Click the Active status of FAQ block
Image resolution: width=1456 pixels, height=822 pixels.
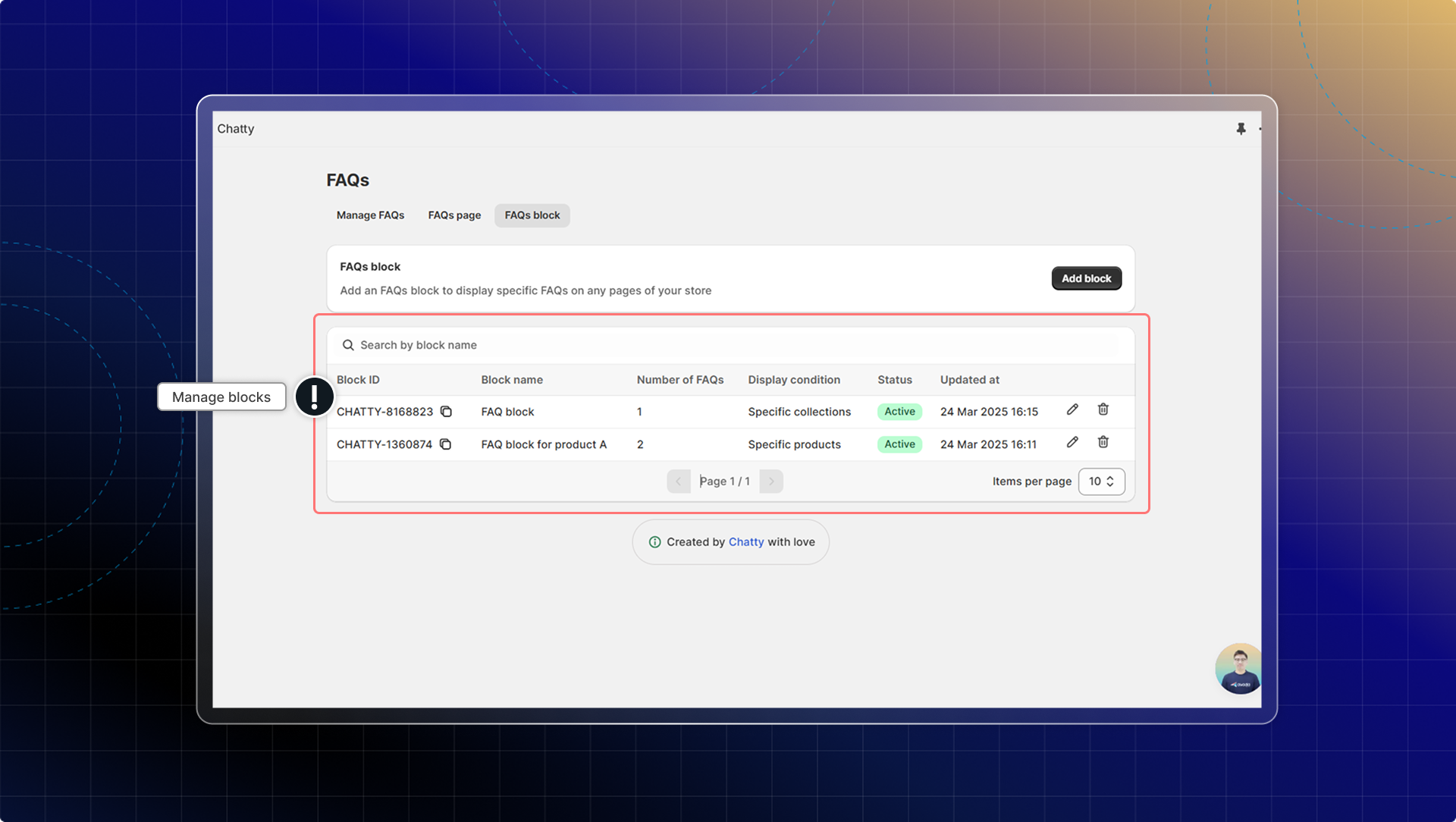899,412
